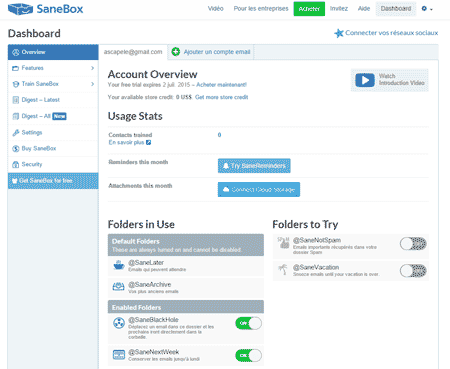This screenshot has width=450, height=369.
Task: Click the Features folder icon in sidebar
Action: click(15, 68)
